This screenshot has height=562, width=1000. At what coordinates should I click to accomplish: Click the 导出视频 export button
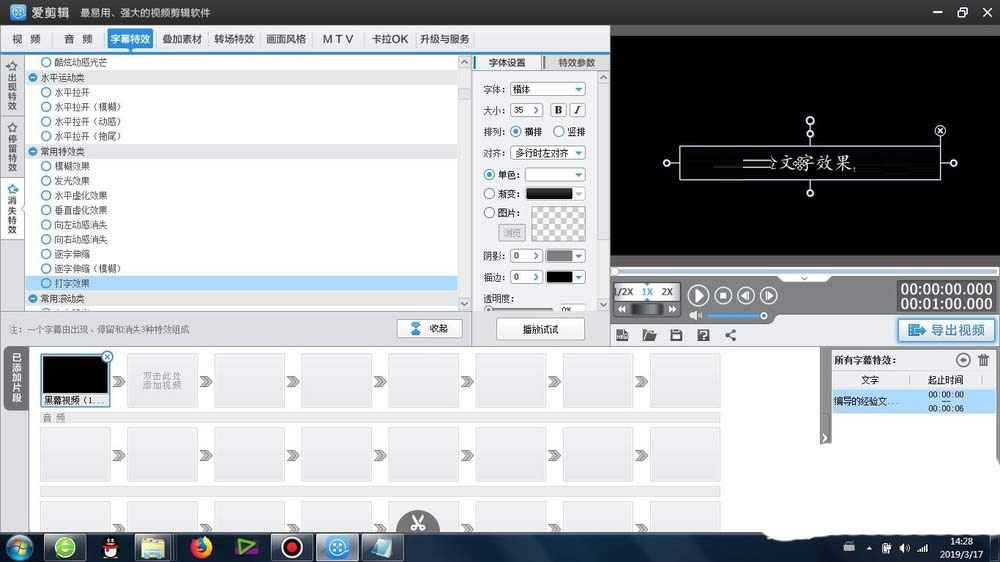(946, 330)
